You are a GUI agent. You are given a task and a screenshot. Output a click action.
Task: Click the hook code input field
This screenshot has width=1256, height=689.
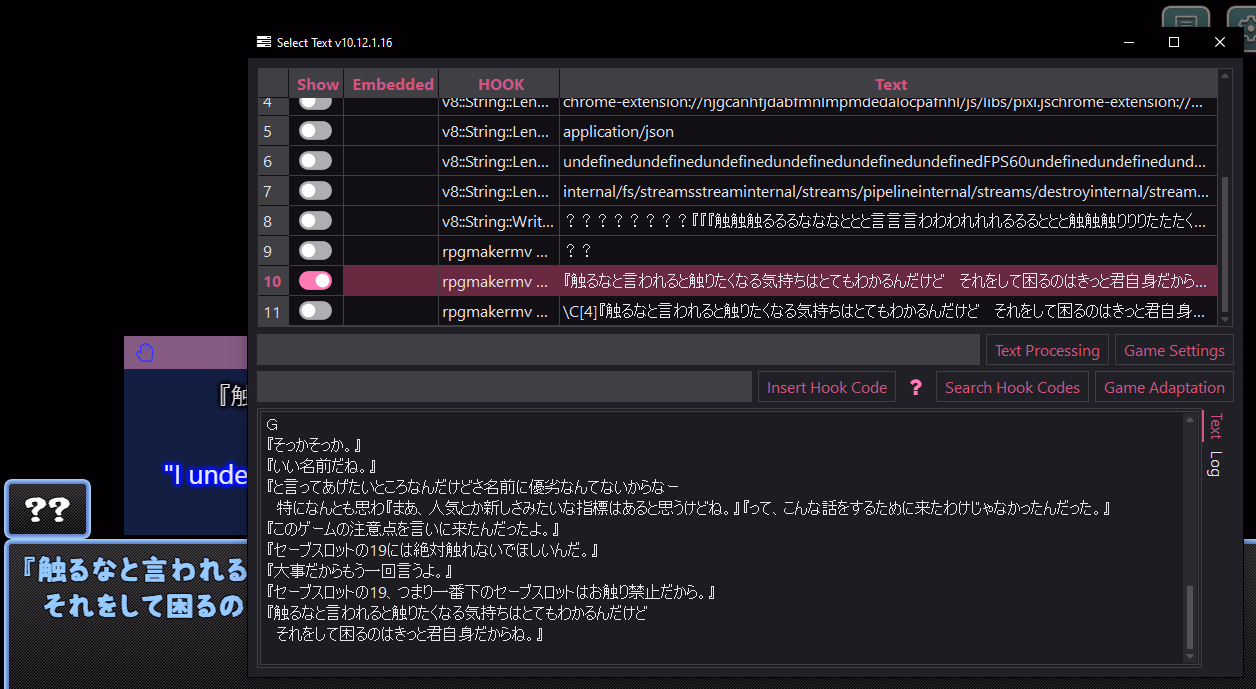click(x=504, y=388)
